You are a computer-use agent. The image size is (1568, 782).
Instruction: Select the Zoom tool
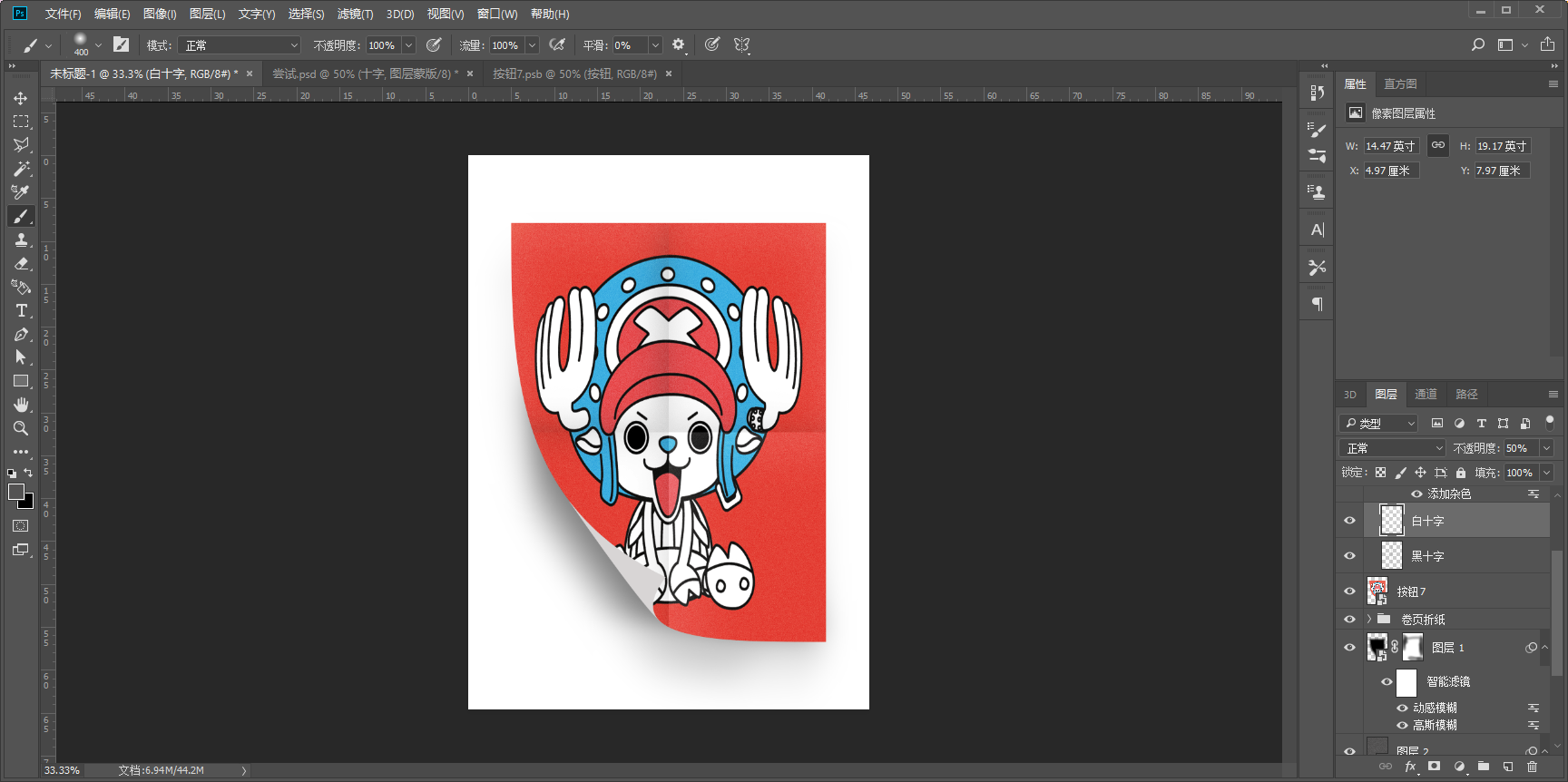21,428
